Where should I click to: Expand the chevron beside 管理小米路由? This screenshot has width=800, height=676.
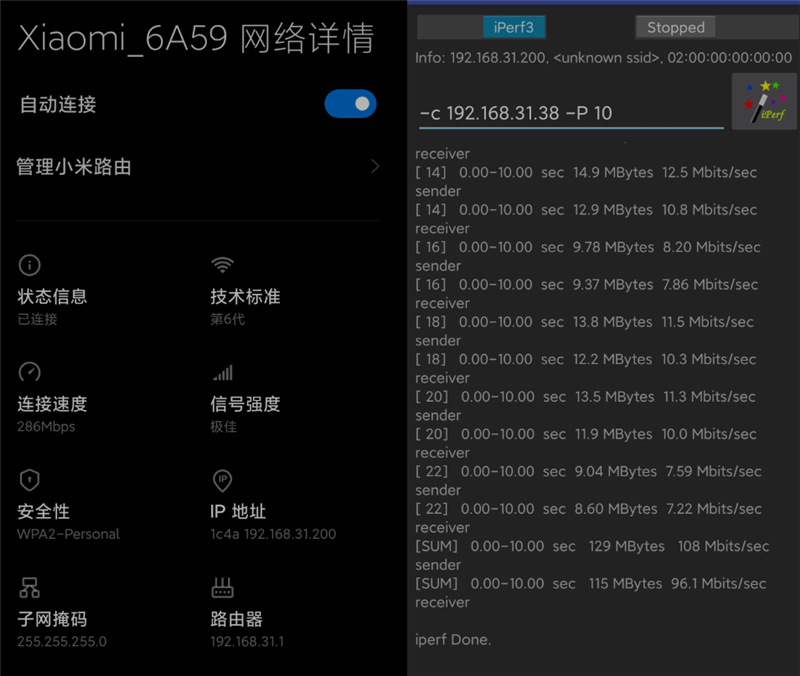(375, 166)
